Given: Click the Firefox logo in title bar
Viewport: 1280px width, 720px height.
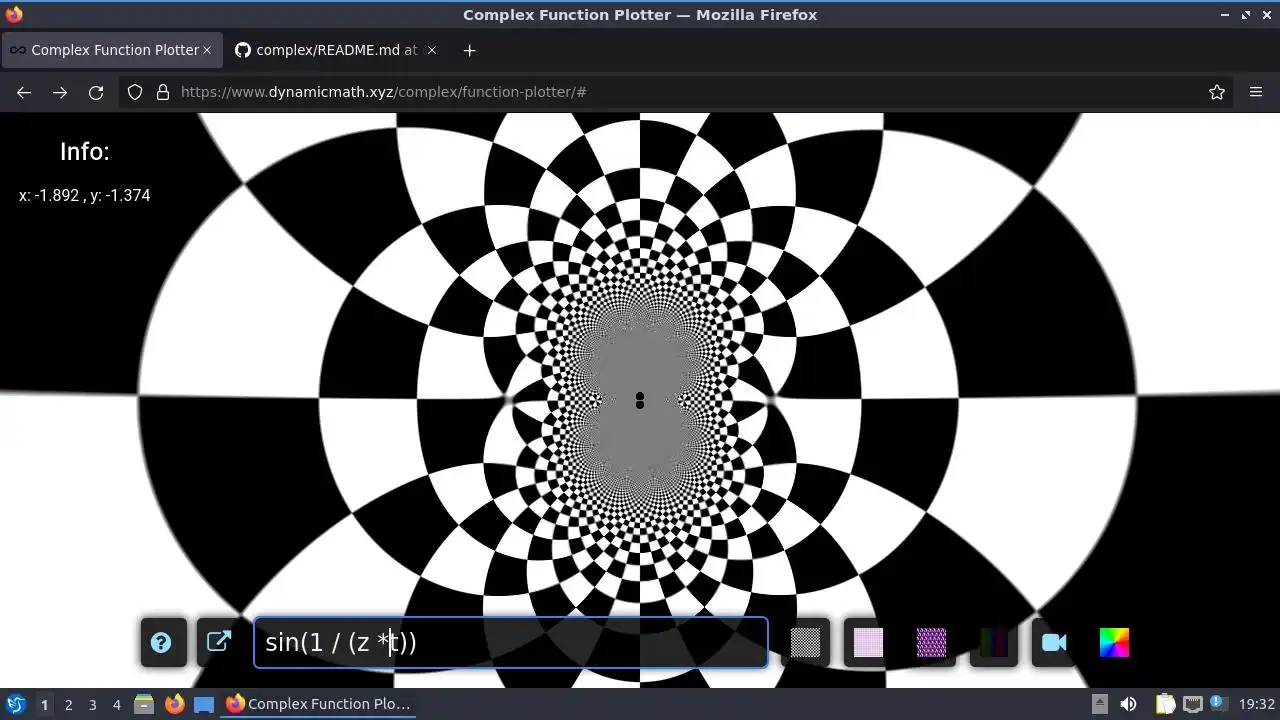Looking at the screenshot, I should click(x=14, y=14).
